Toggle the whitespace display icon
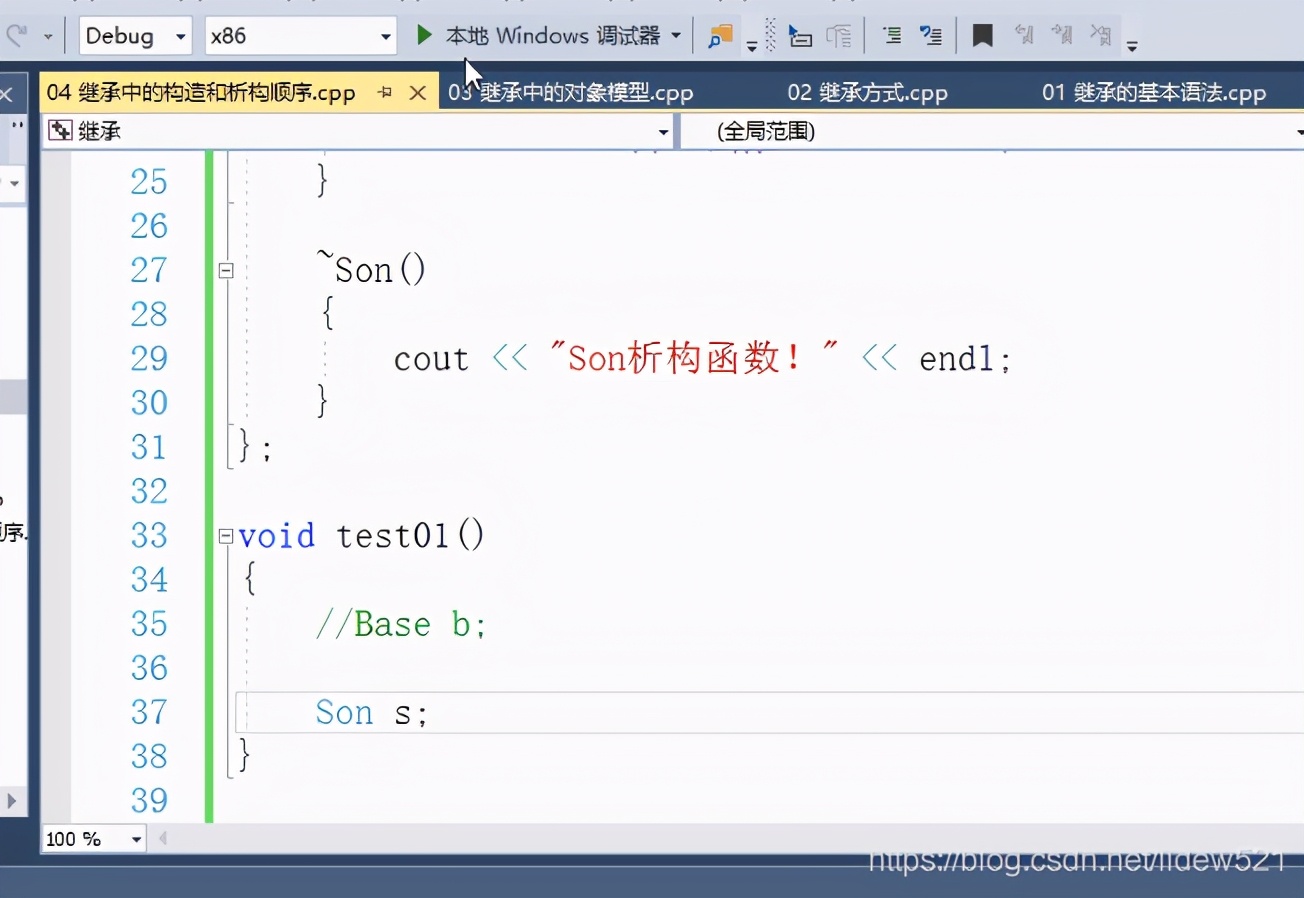Image resolution: width=1304 pixels, height=898 pixels. click(x=769, y=35)
